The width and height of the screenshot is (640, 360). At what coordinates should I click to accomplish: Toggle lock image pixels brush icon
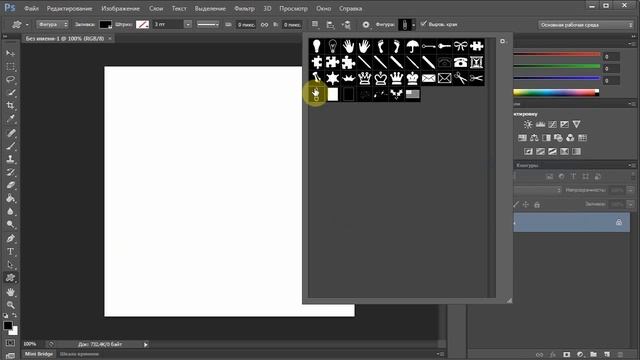[x=516, y=204]
